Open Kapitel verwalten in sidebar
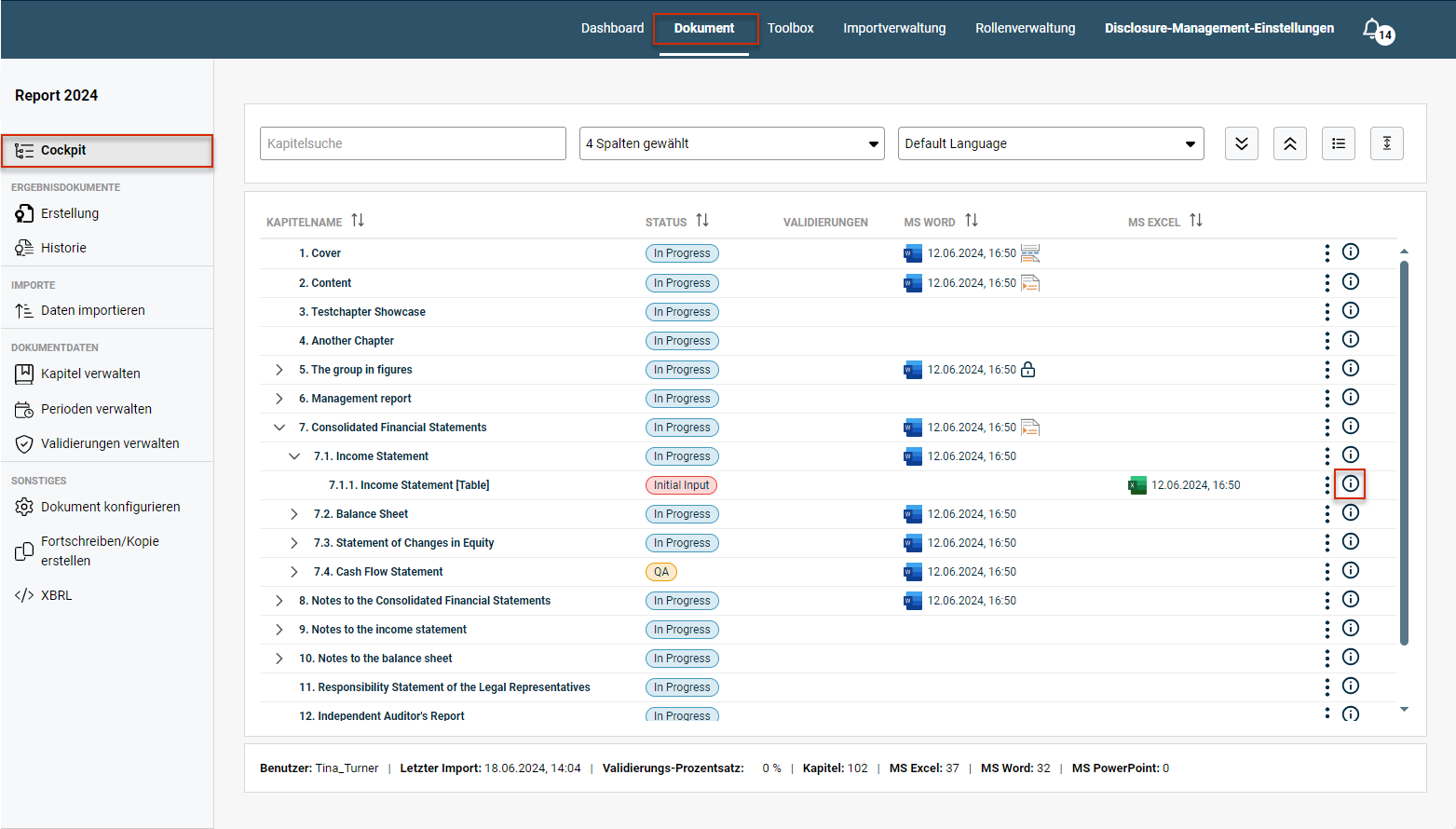 [90, 374]
